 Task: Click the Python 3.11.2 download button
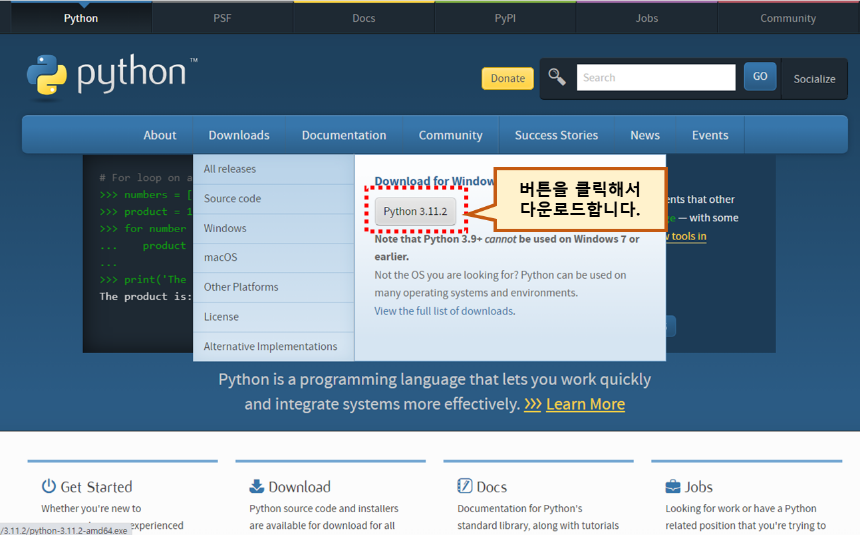pyautogui.click(x=415, y=211)
